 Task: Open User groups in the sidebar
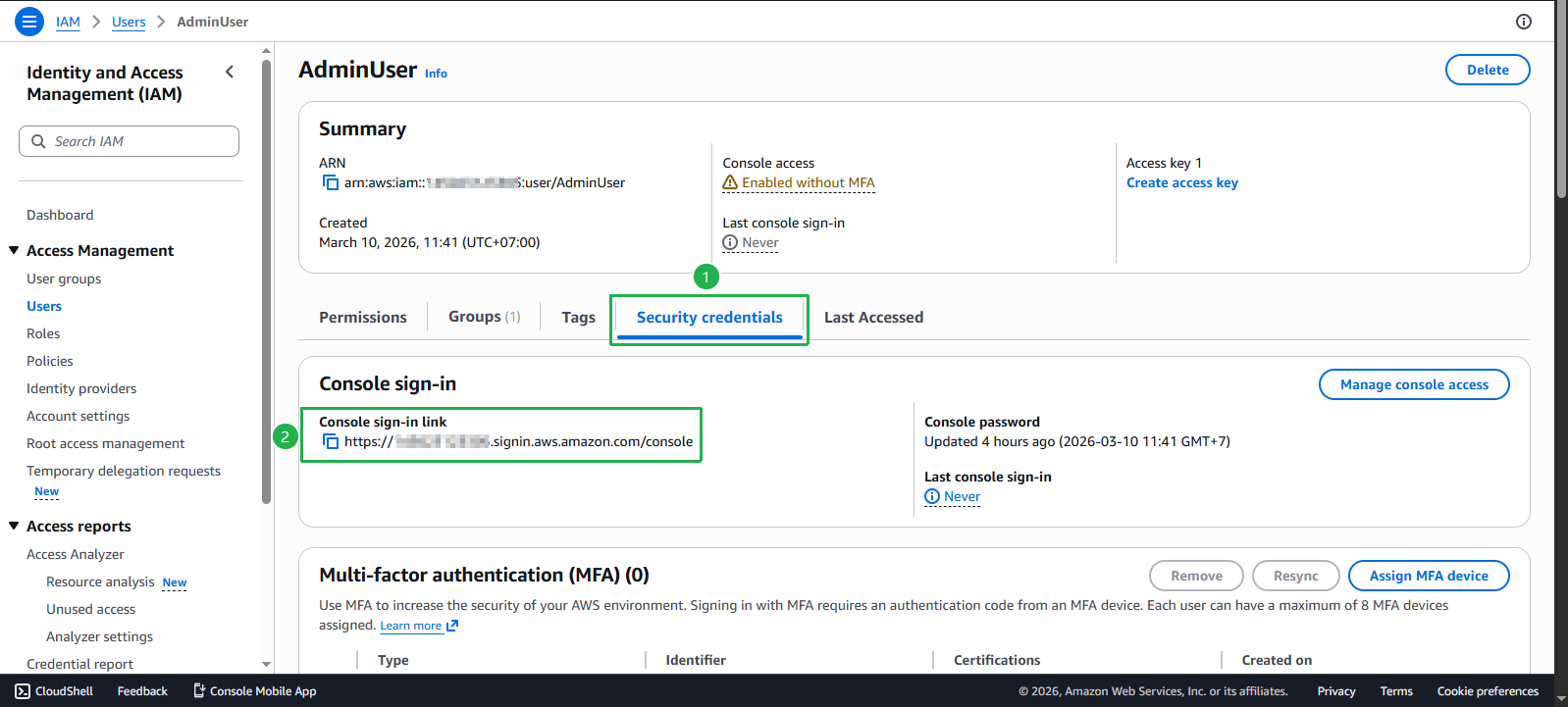[x=64, y=278]
